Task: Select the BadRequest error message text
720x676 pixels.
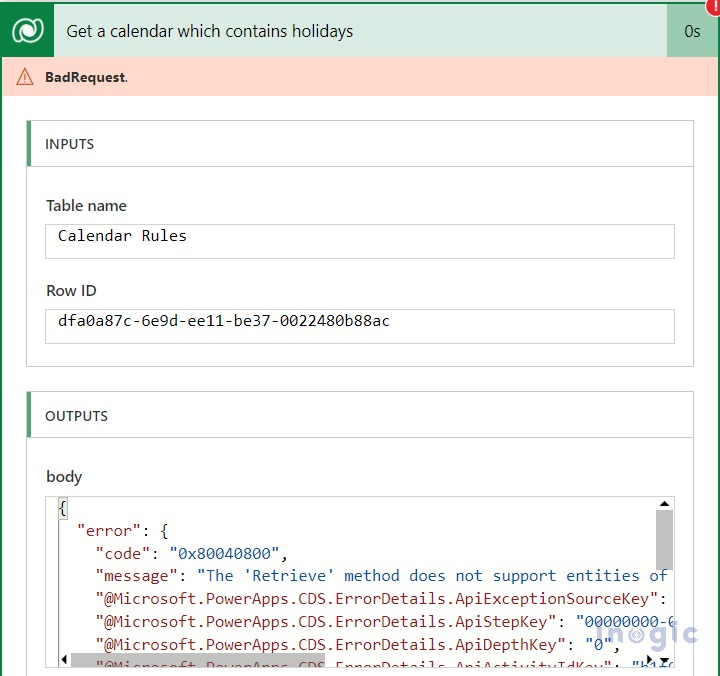Action: click(x=86, y=77)
